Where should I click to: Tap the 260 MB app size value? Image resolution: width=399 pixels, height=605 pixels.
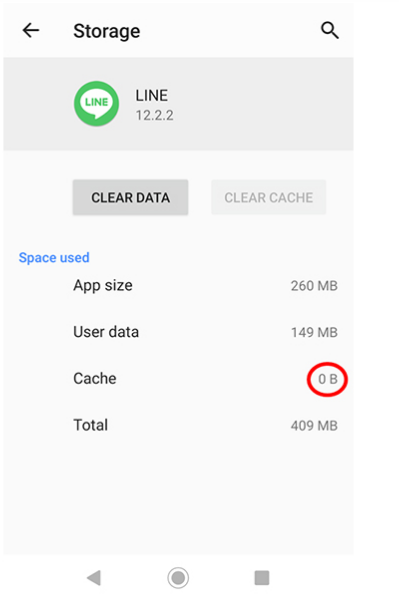click(x=314, y=286)
